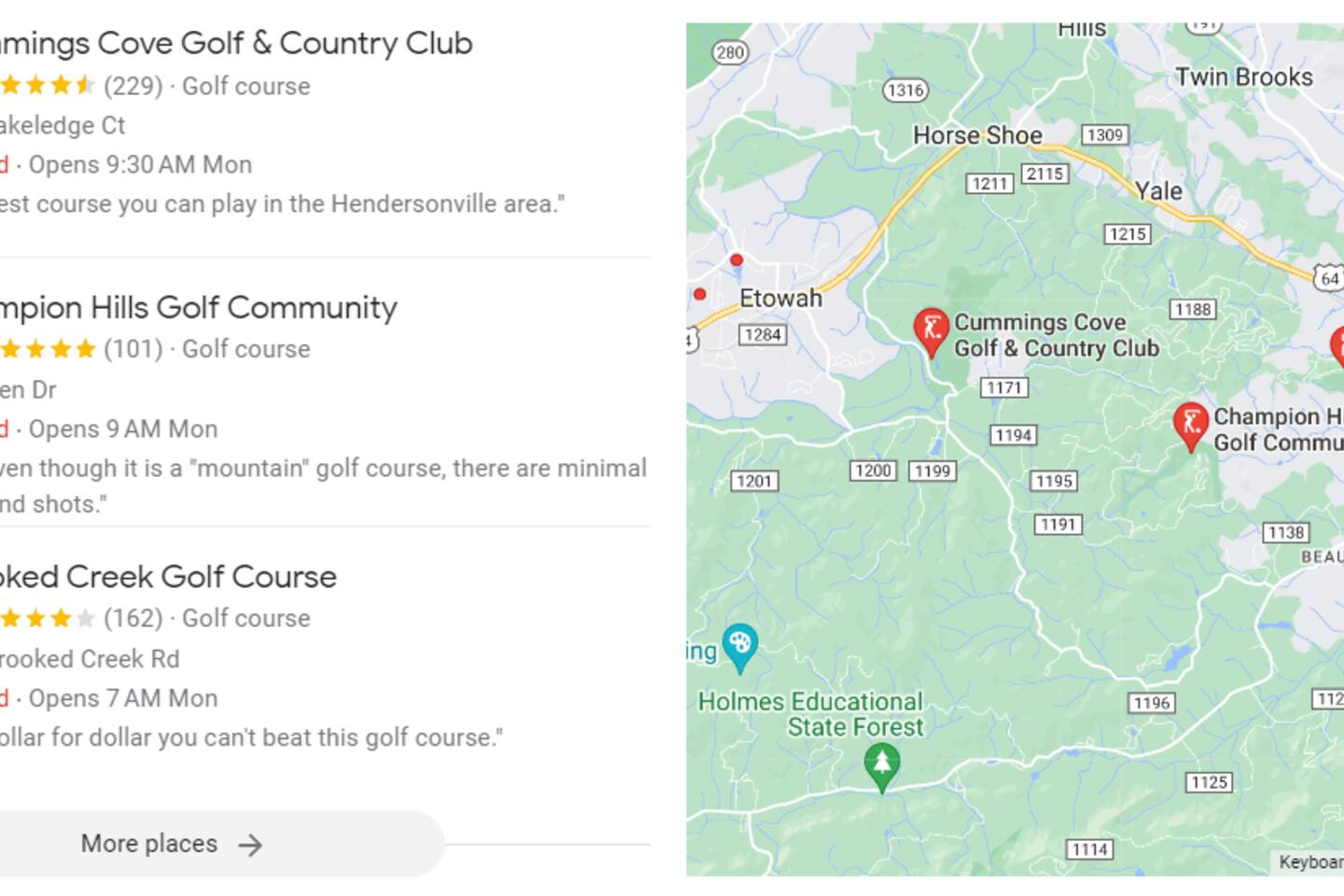Open Cummings Cove Golf & Country Club listing
The width and height of the screenshot is (1344, 896).
[235, 43]
